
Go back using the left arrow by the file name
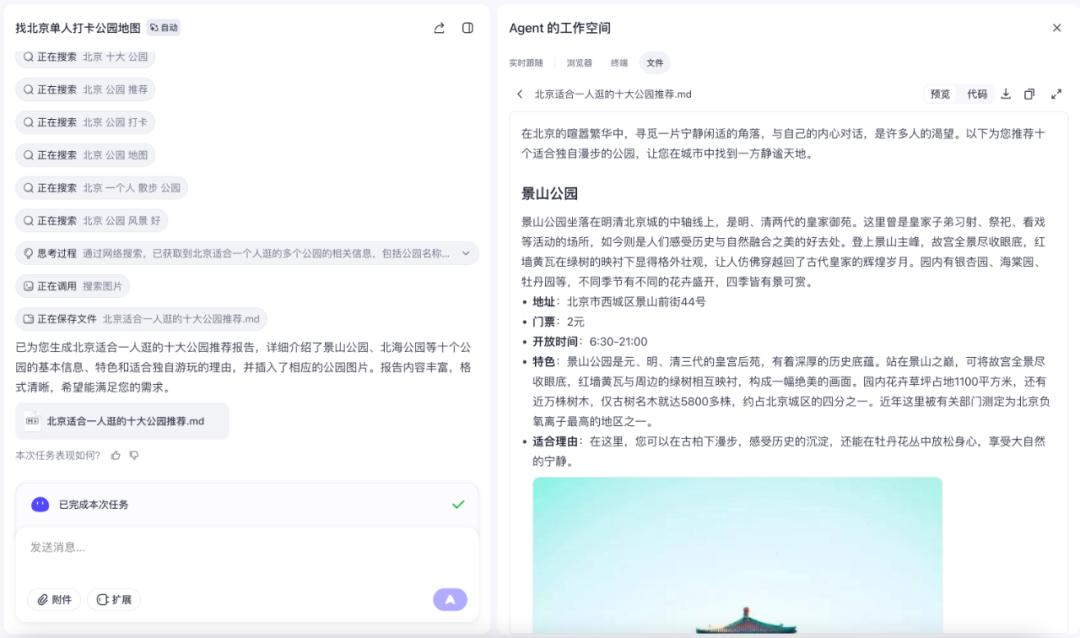coord(520,94)
